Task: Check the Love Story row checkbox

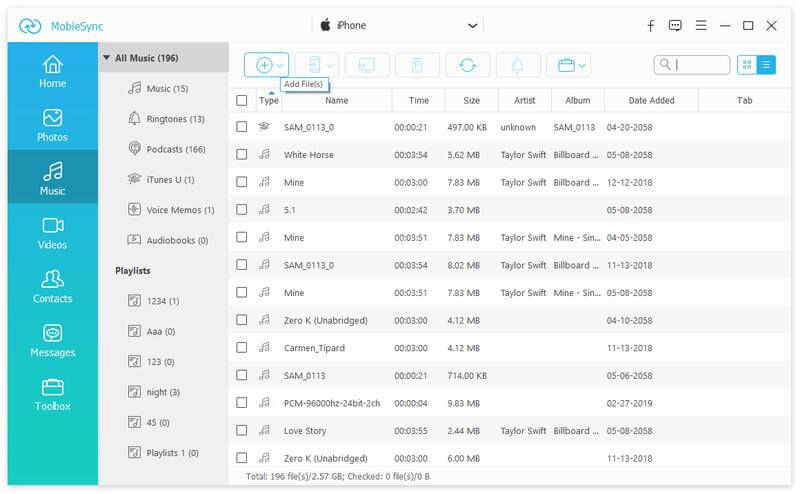Action: [x=242, y=430]
